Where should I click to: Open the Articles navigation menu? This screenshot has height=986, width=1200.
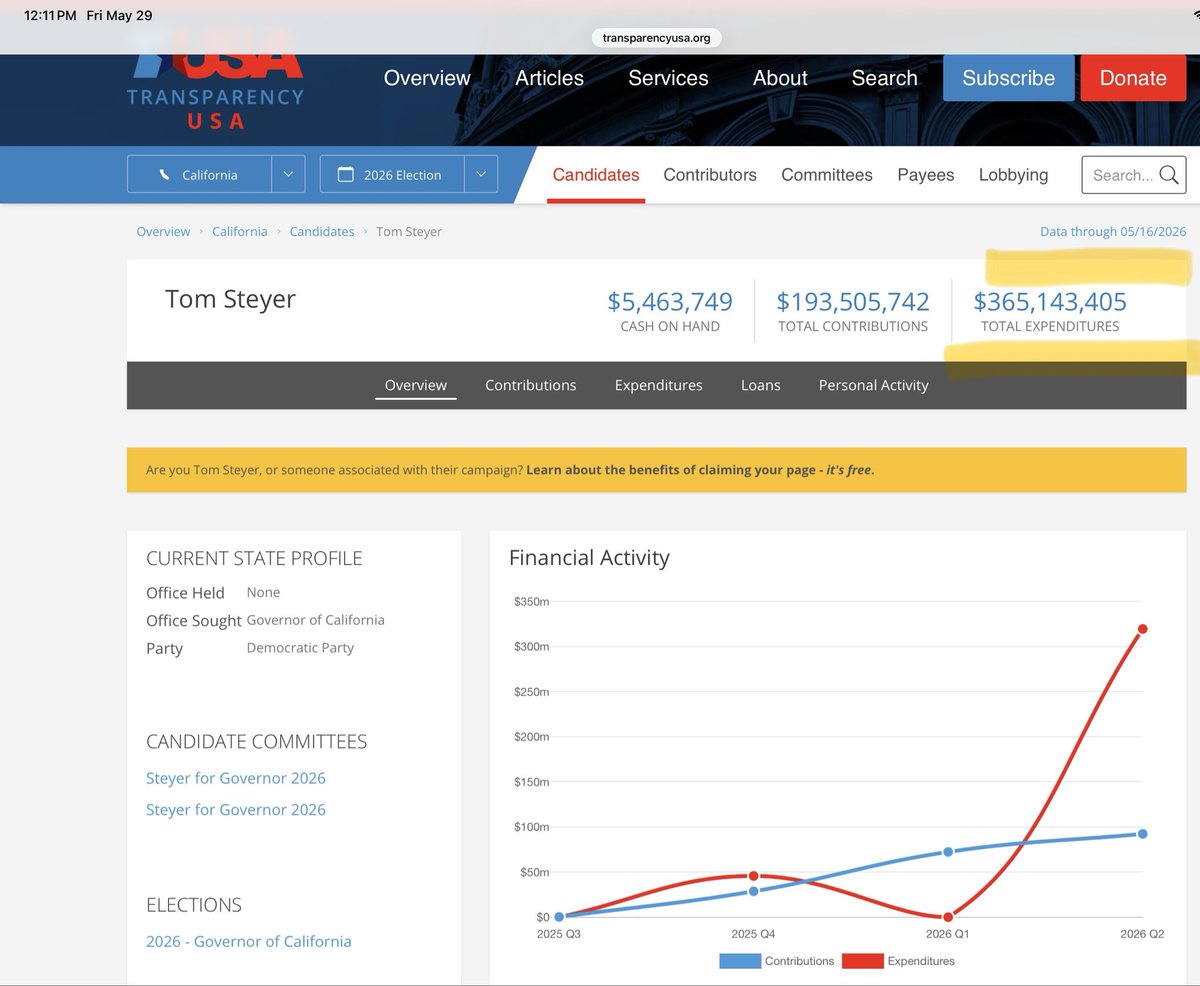point(549,78)
